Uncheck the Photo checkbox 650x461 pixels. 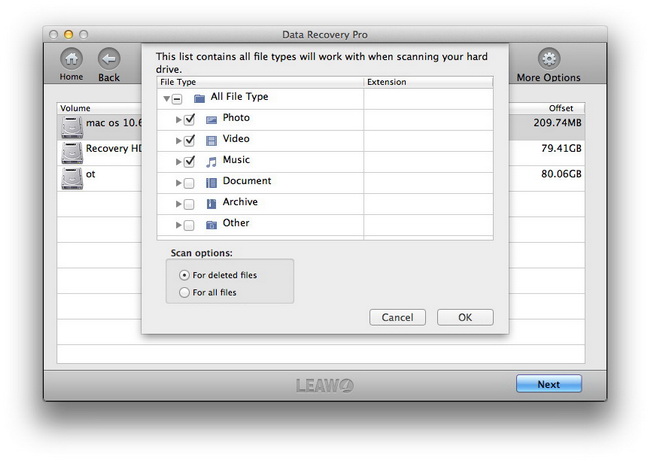189,119
